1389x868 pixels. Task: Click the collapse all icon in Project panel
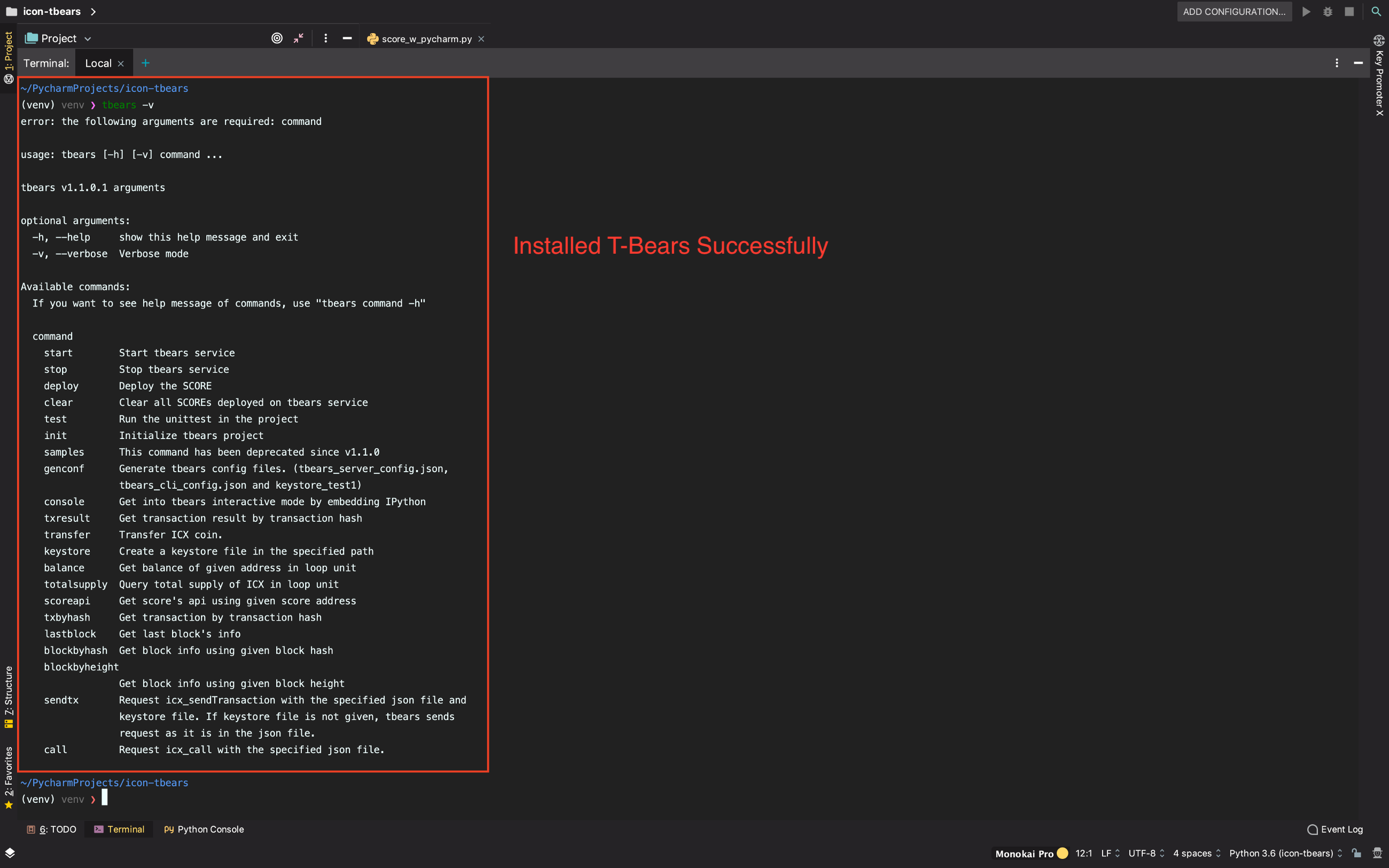coord(299,38)
